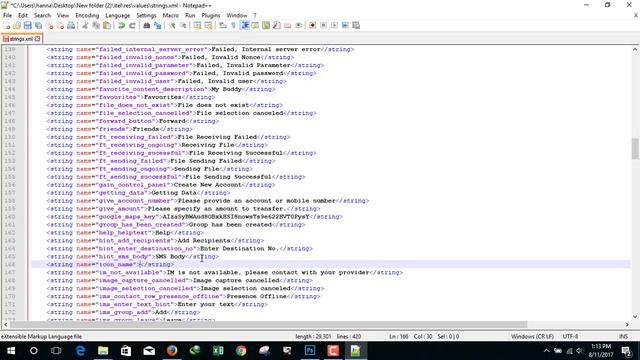Open the Run menu
The image size is (640, 360).
[x=190, y=15]
